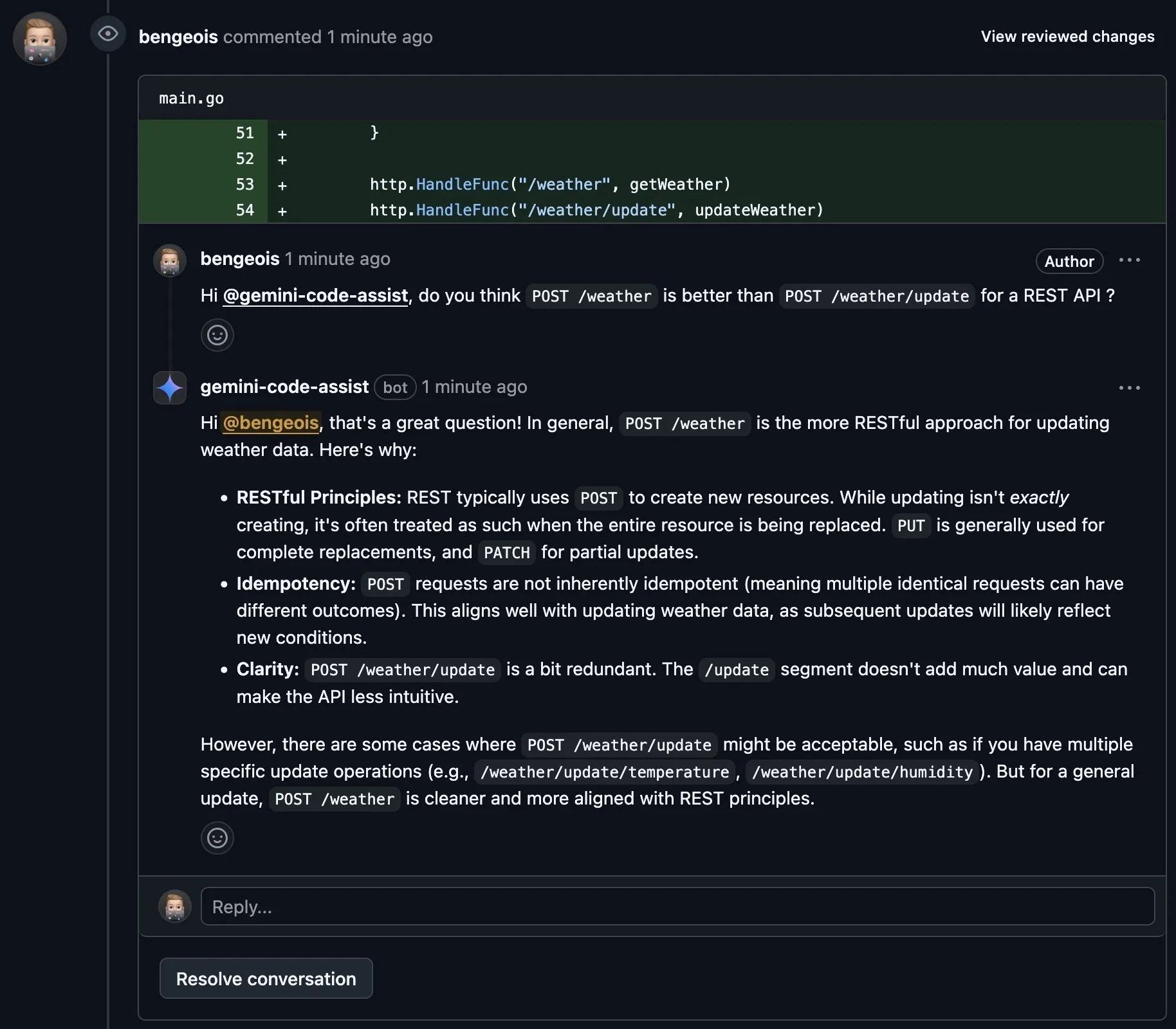The width and height of the screenshot is (1176, 1029).
Task: Open options menu on bengeois's comment
Action: (x=1131, y=260)
